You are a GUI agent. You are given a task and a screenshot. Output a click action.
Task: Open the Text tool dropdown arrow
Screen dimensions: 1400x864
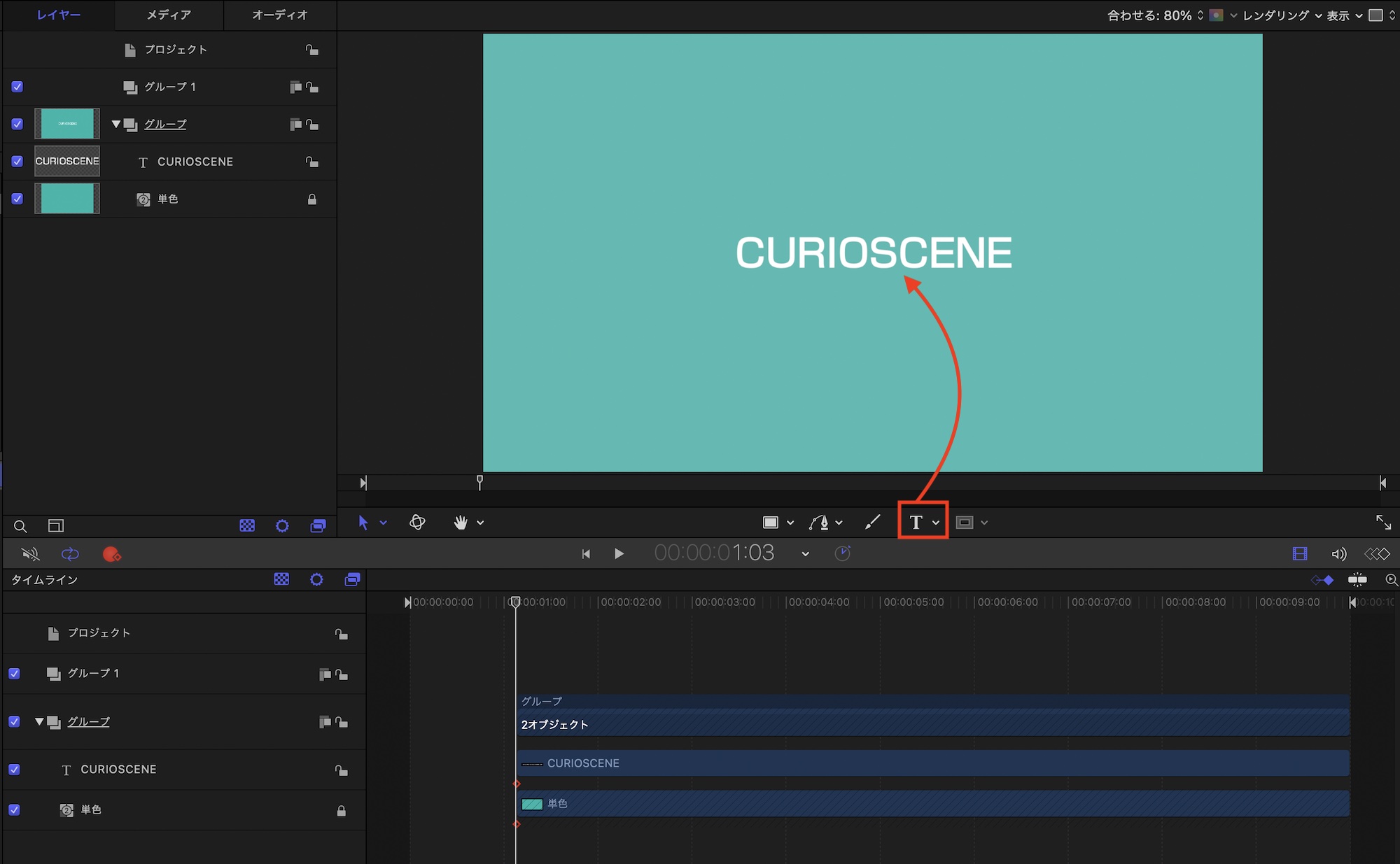(x=936, y=523)
